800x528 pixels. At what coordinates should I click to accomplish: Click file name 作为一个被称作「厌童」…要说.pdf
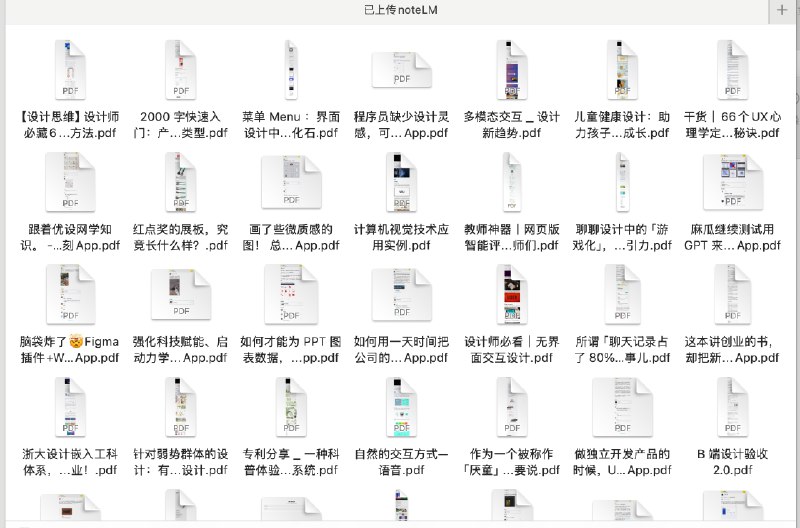pyautogui.click(x=512, y=461)
